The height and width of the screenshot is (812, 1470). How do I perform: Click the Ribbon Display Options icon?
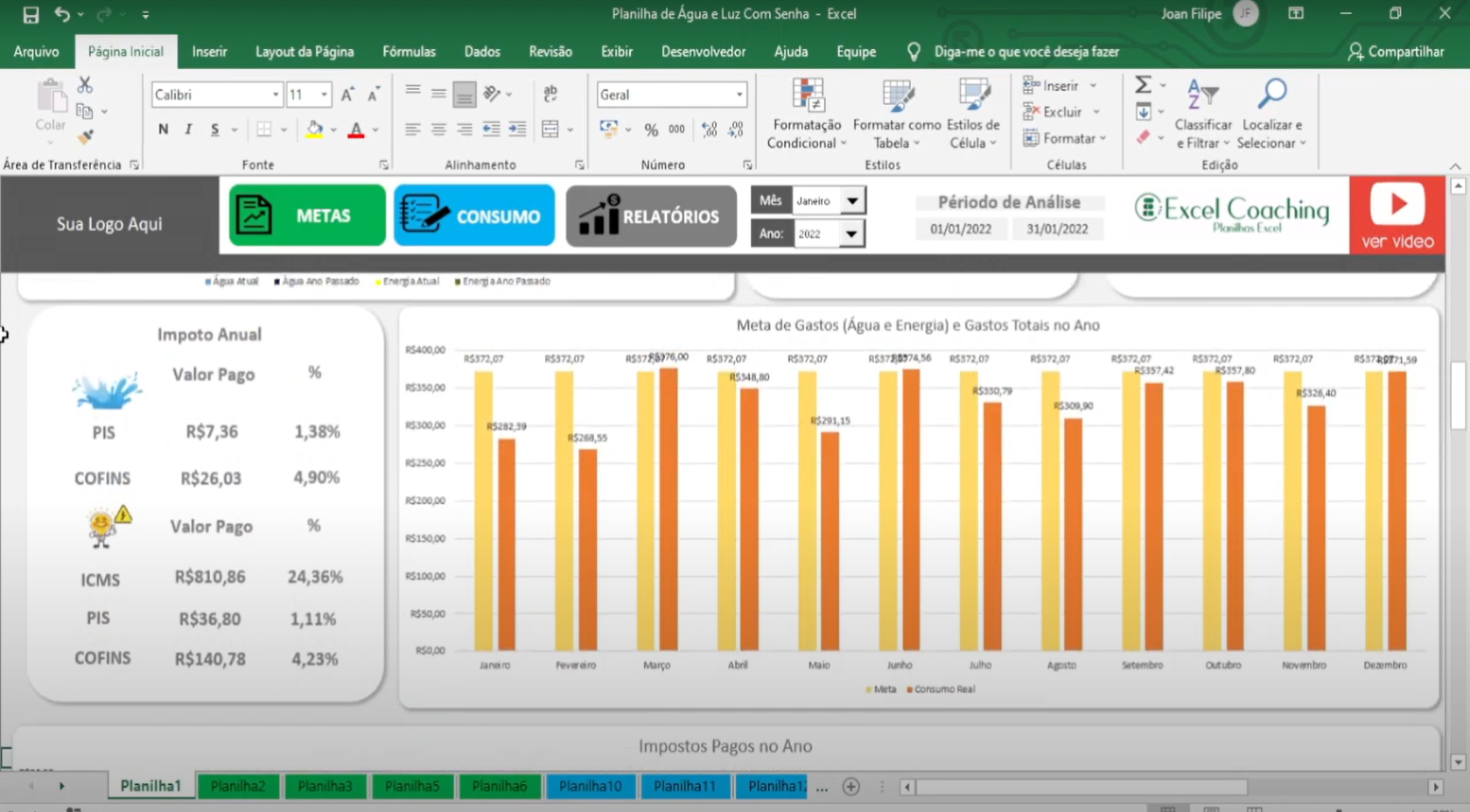(1296, 14)
